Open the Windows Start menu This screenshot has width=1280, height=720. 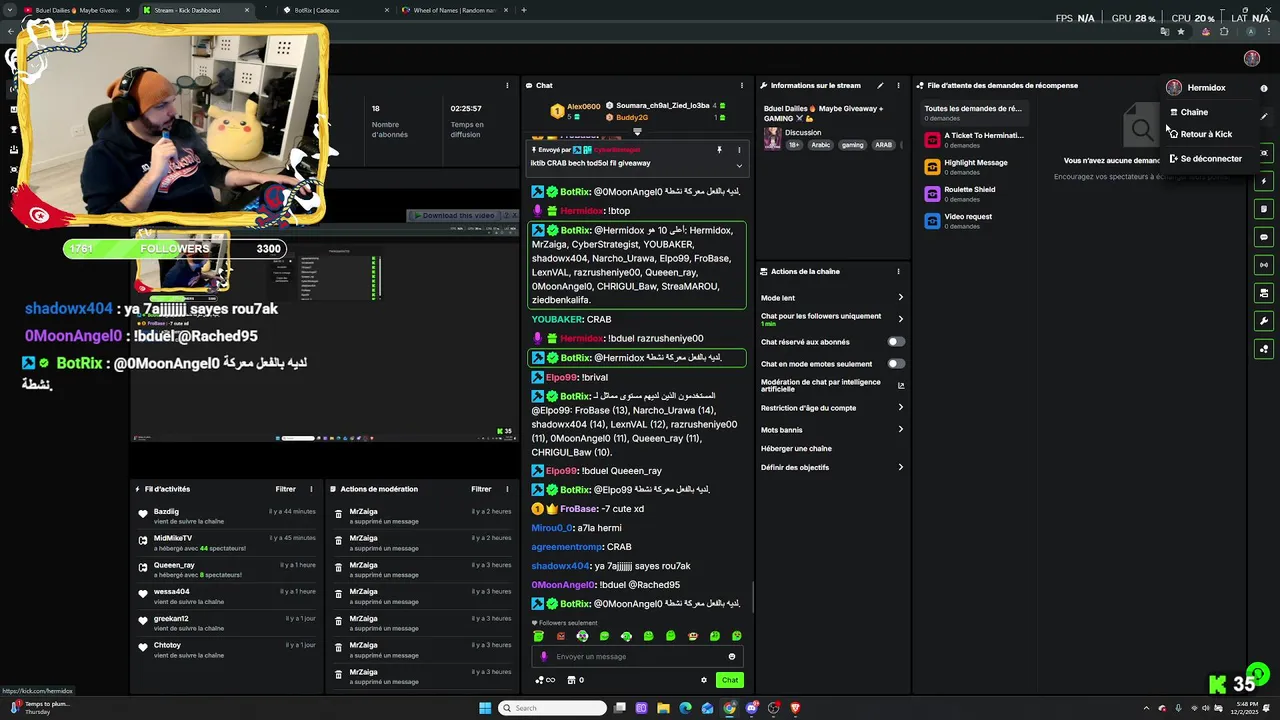coord(485,708)
